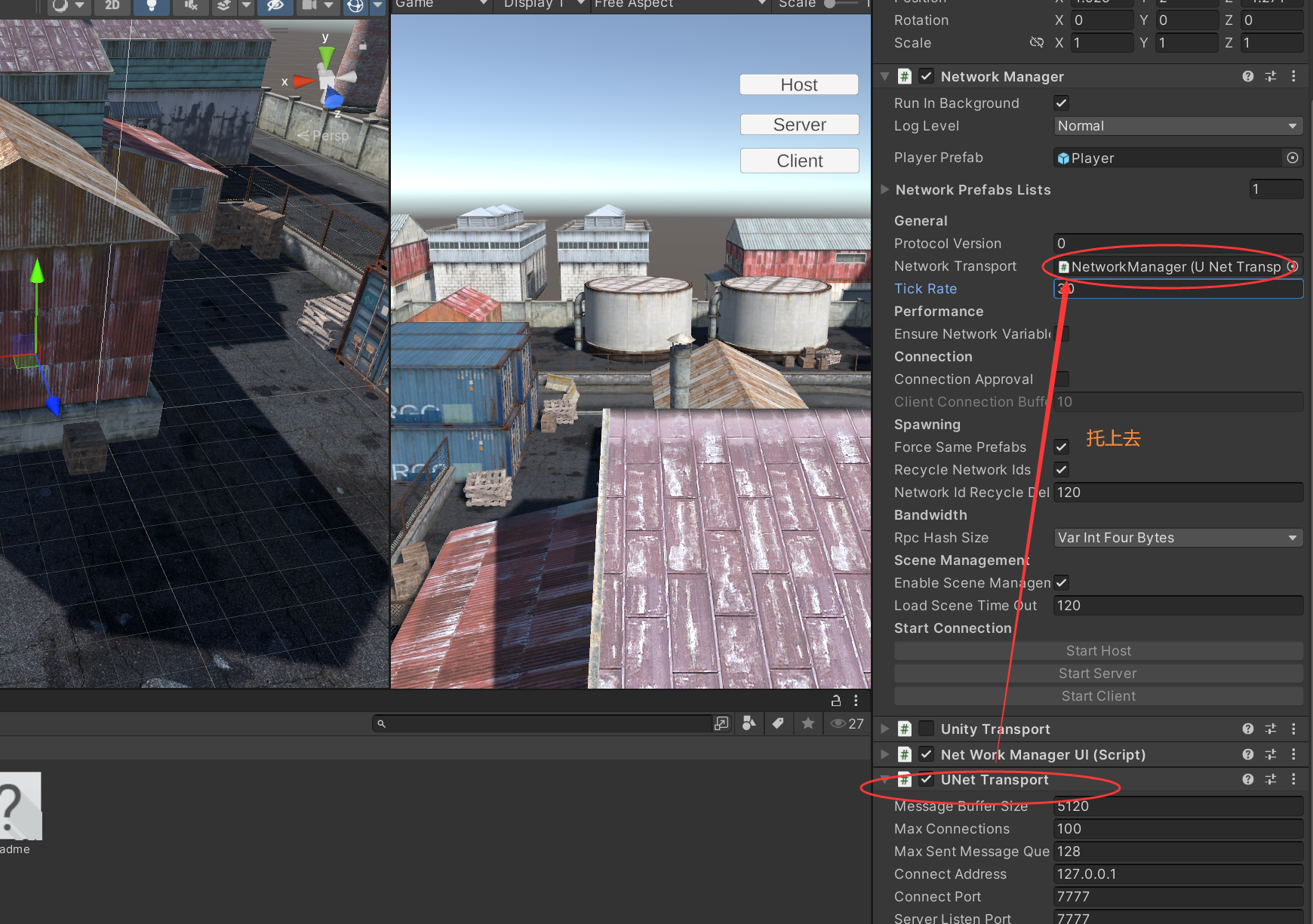
Task: Open scene camera settings icon
Action: 310,5
